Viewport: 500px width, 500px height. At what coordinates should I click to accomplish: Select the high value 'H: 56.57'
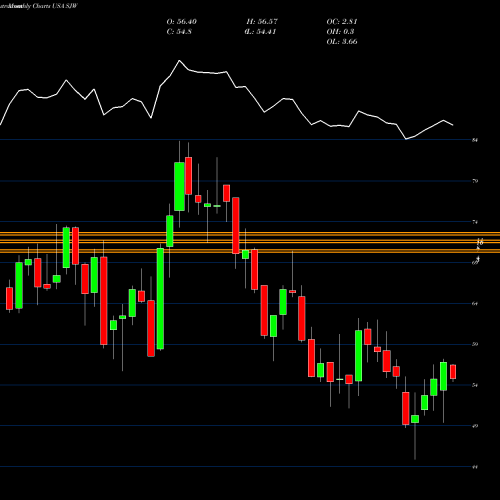click(x=262, y=22)
